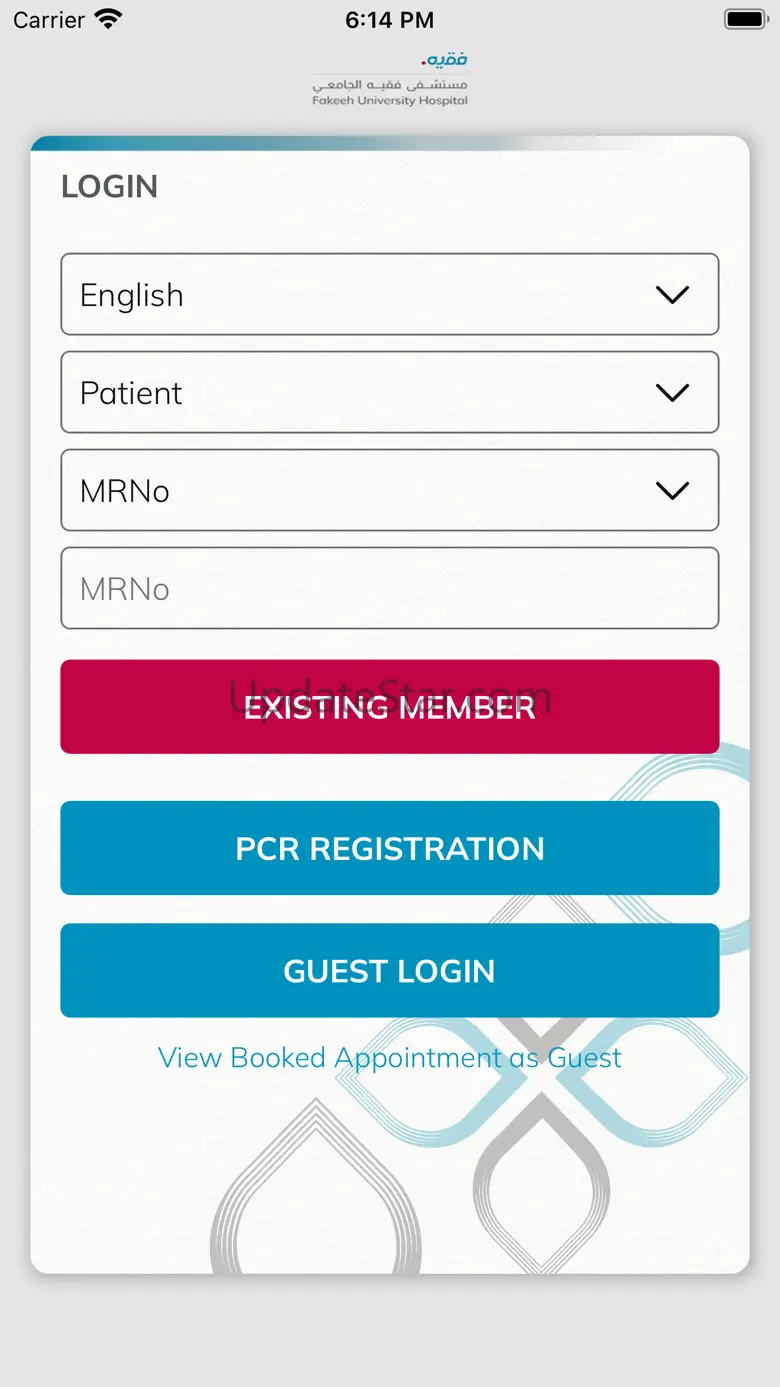
Task: Tap the chevron arrow beside Patient
Action: [672, 393]
